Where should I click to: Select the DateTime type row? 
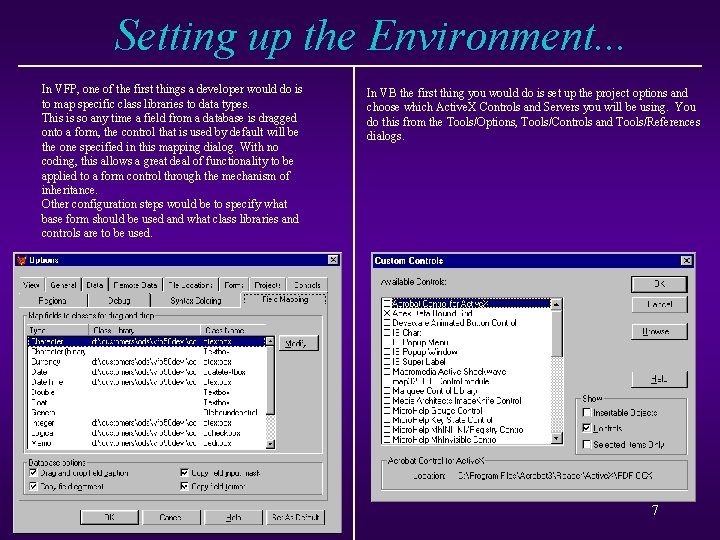pyautogui.click(x=146, y=382)
